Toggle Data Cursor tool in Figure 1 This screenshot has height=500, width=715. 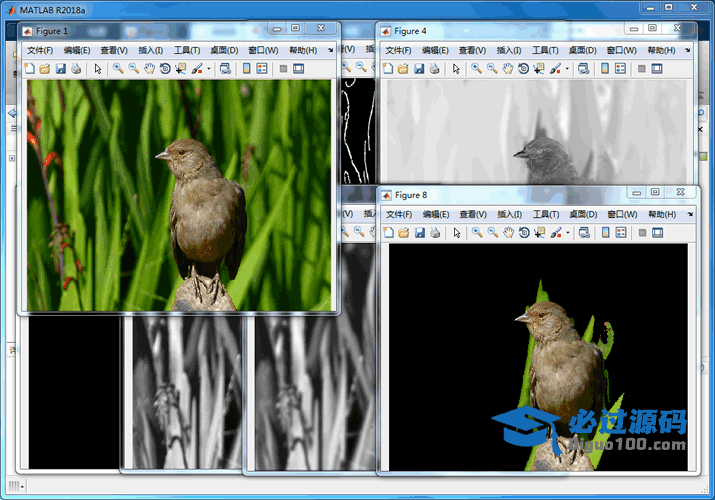[180, 69]
